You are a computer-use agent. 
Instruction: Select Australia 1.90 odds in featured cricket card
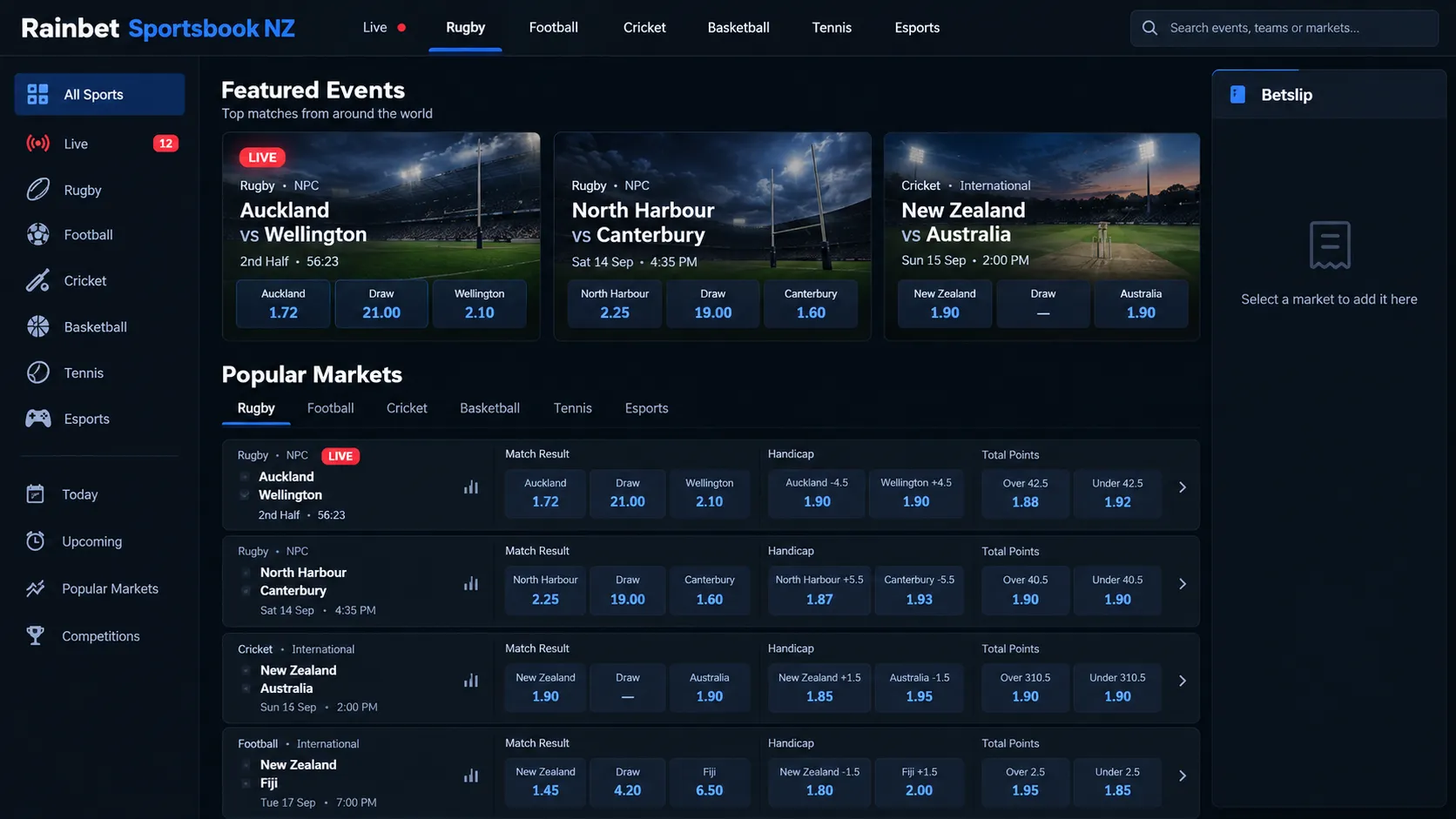pyautogui.click(x=1141, y=304)
